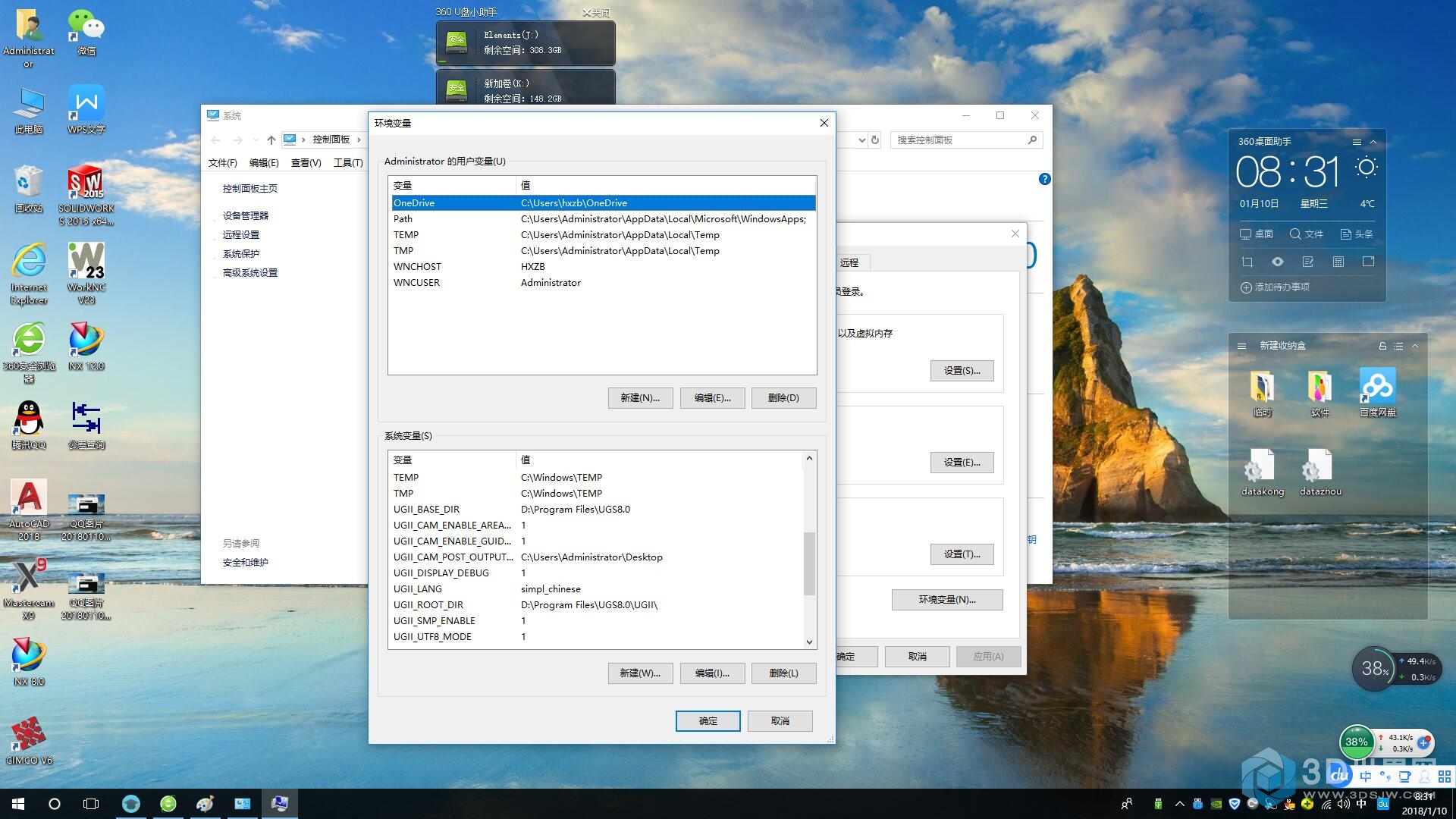Toggle the eye icon in 360桌面助手
This screenshot has height=819, width=1456.
coord(1278,262)
